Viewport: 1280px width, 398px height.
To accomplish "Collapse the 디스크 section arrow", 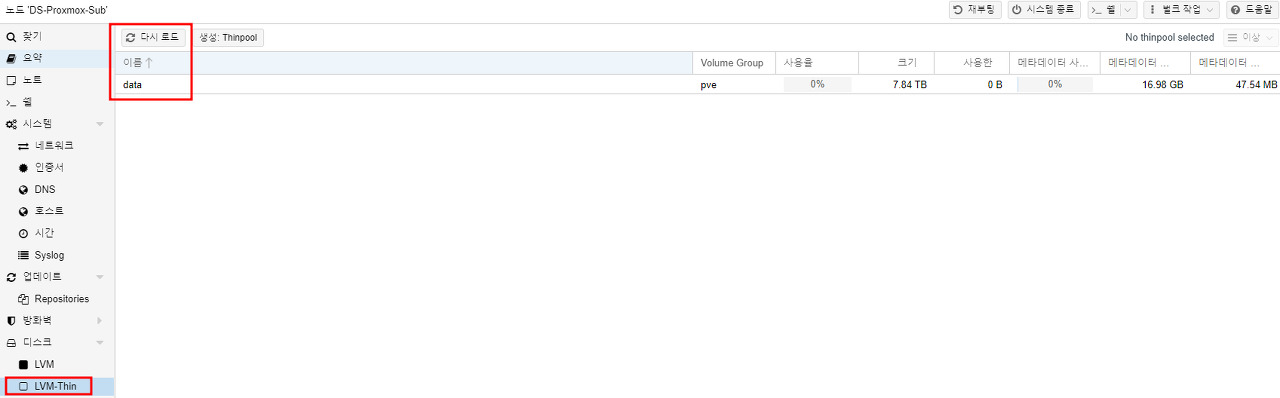I will pyautogui.click(x=99, y=342).
